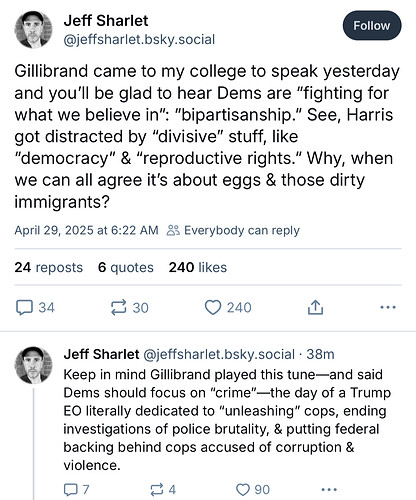Share the main post via share icon
The width and height of the screenshot is (416, 500).
pyautogui.click(x=315, y=307)
